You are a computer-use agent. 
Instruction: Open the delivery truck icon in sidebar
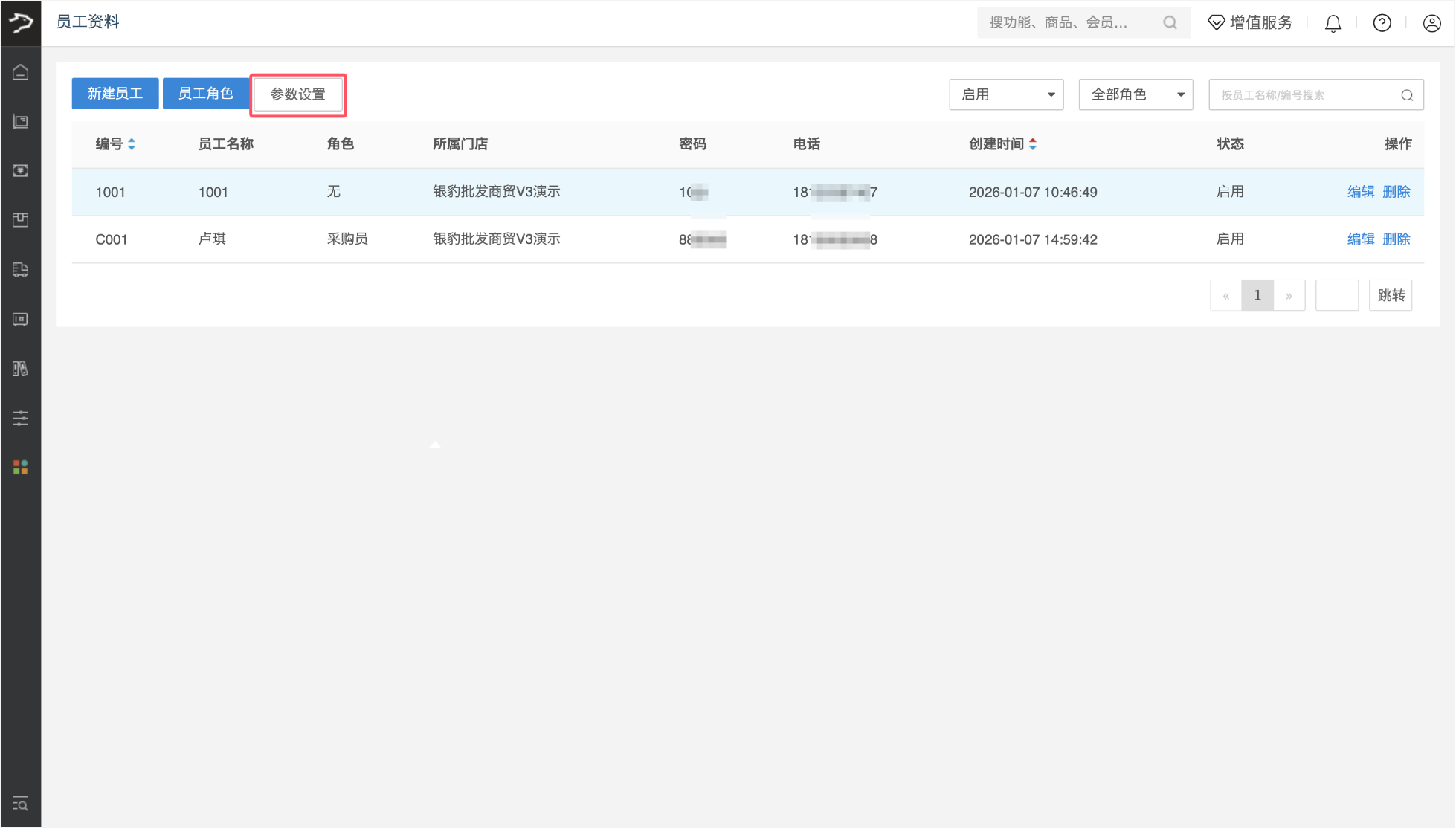tap(20, 269)
